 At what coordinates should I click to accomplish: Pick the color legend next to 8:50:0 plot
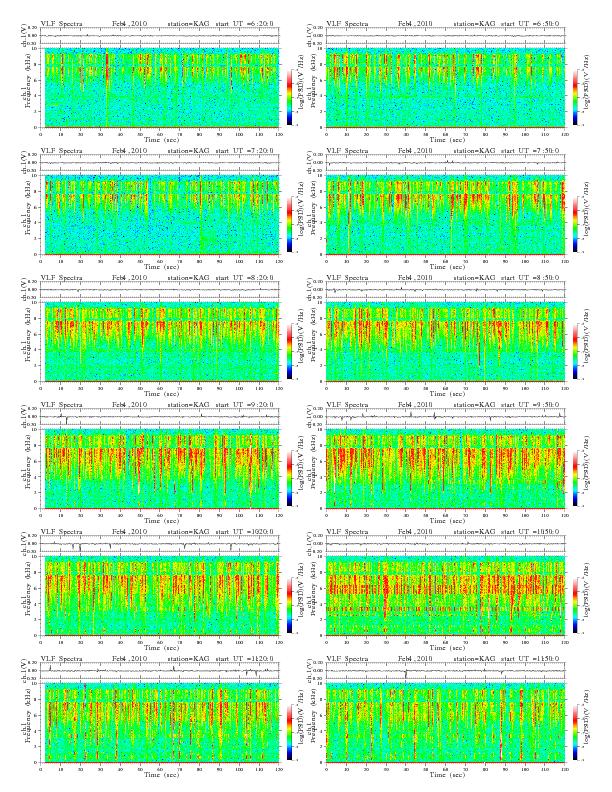pos(576,352)
